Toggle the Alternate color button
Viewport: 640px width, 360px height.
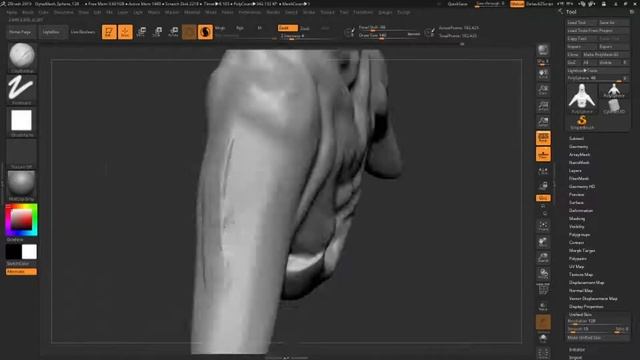pyautogui.click(x=21, y=272)
